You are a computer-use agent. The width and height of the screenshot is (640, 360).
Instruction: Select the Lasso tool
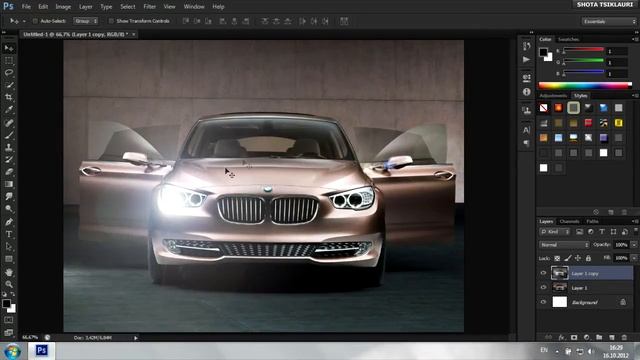tap(9, 73)
